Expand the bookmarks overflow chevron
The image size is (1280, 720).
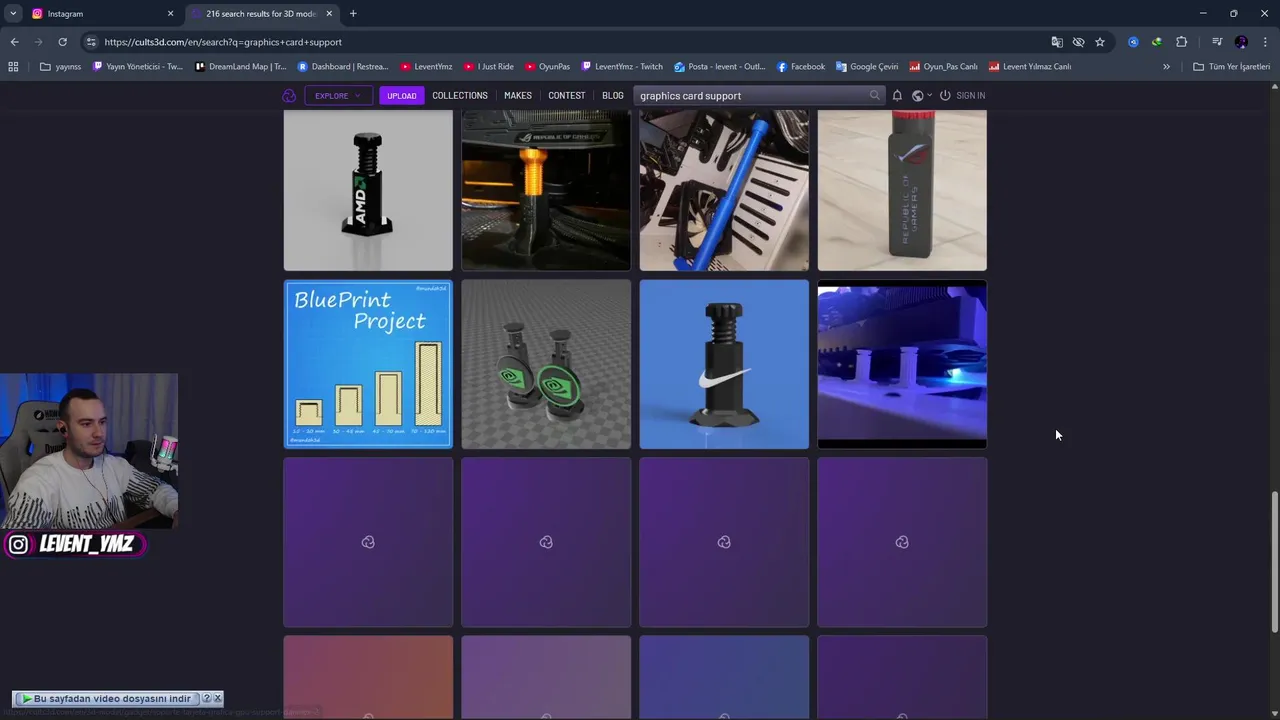pos(1166,67)
